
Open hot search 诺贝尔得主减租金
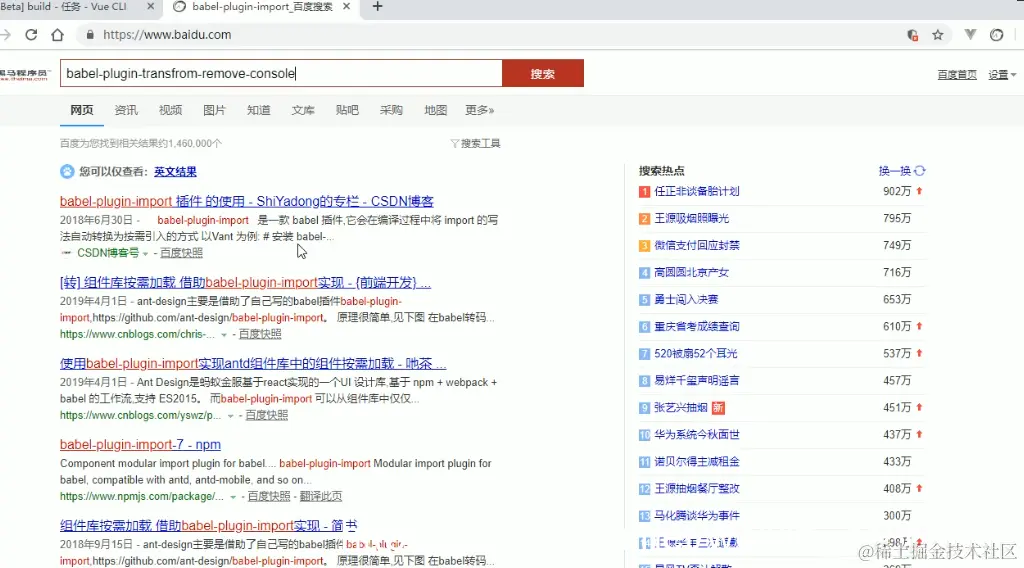(x=697, y=462)
